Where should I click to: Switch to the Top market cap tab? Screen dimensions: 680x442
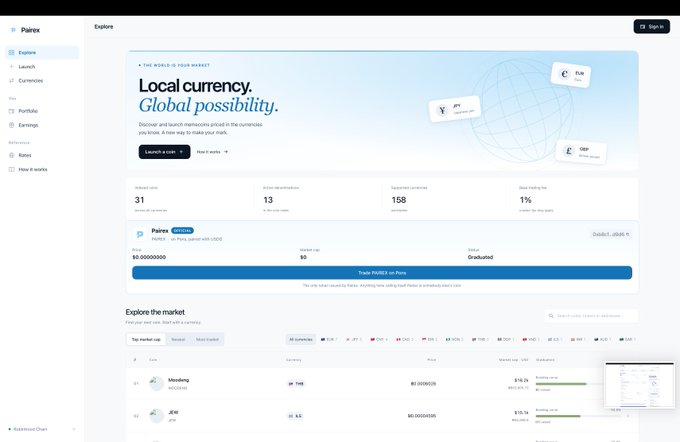coord(146,339)
